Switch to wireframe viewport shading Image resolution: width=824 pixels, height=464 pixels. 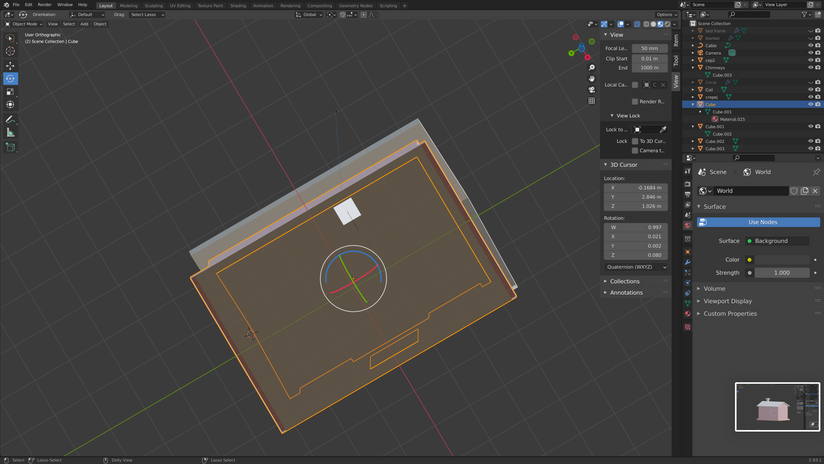(646, 24)
